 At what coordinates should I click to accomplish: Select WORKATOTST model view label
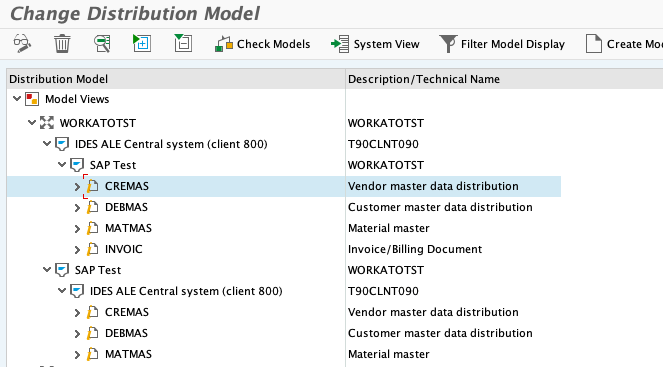point(98,123)
